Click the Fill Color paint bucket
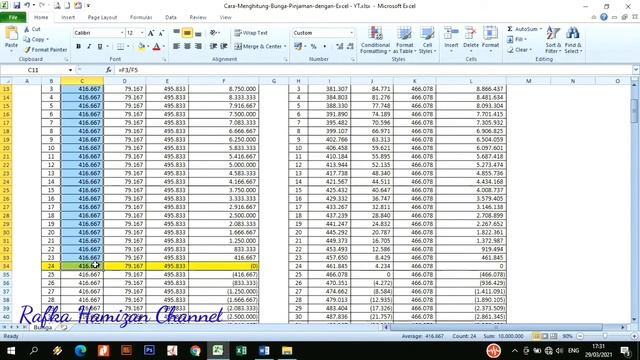Viewport: 640px width, 360px height. 141,47
